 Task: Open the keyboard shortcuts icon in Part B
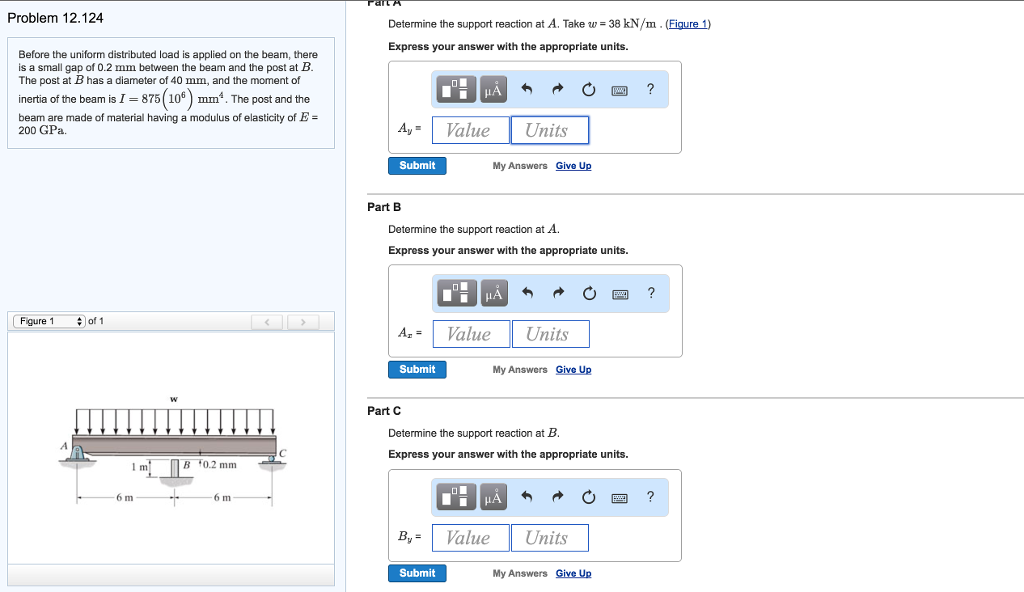click(x=620, y=293)
